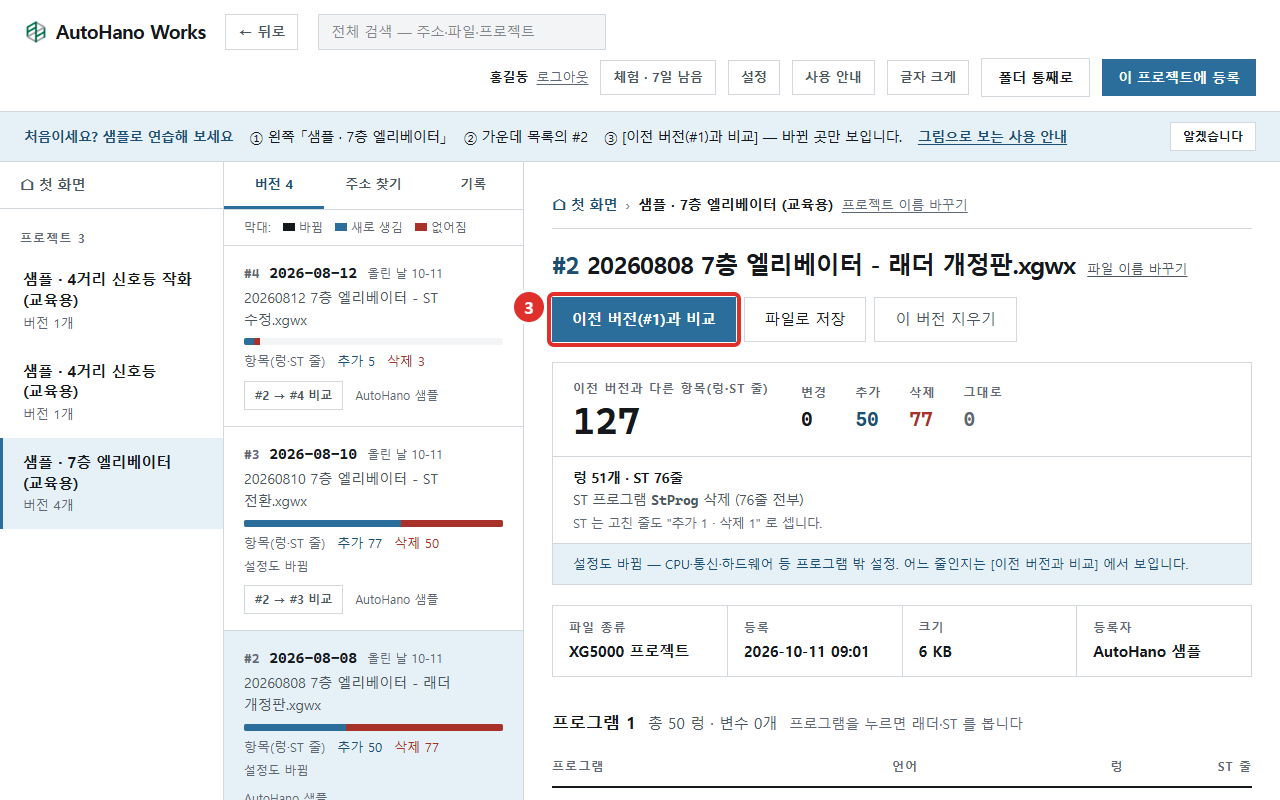1280x800 pixels.
Task: Click the ST 줄 column header
Action: click(x=1233, y=766)
